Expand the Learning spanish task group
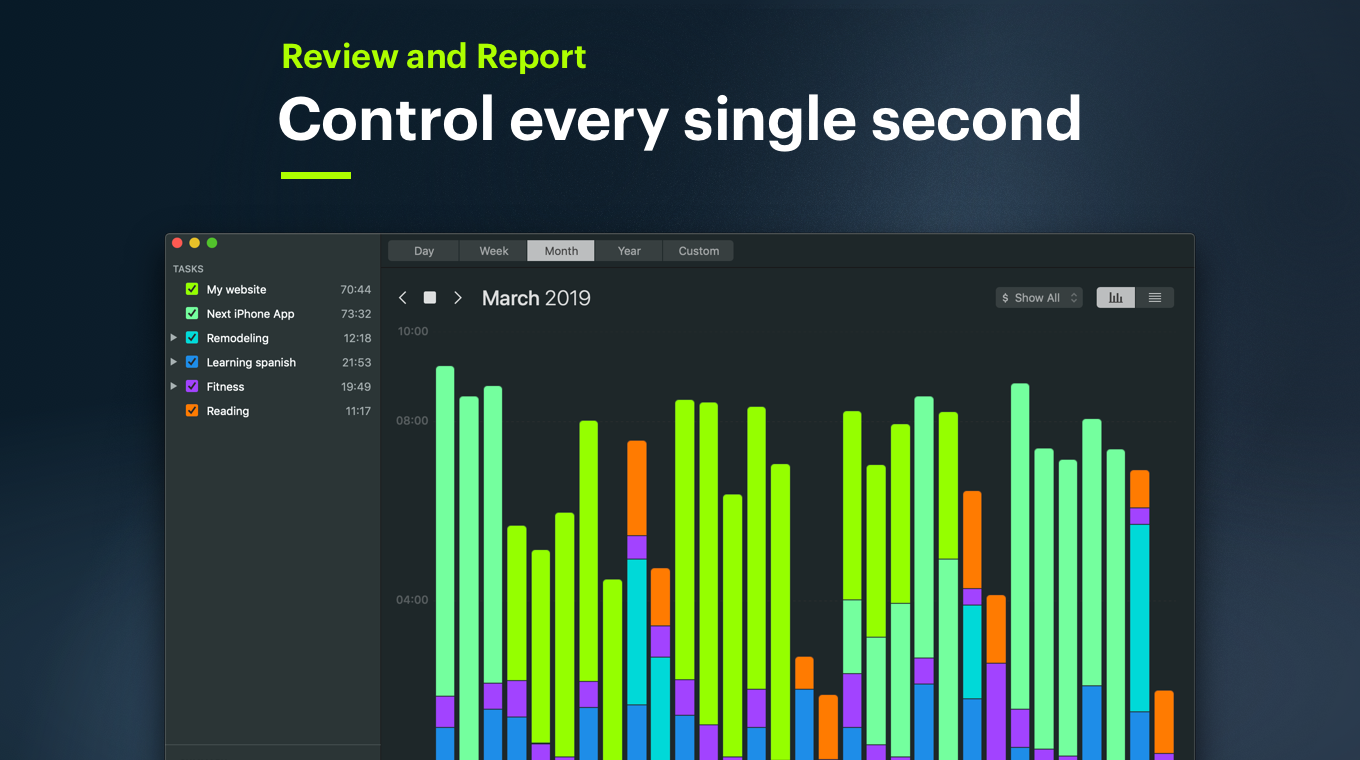This screenshot has height=760, width=1360. tap(174, 362)
